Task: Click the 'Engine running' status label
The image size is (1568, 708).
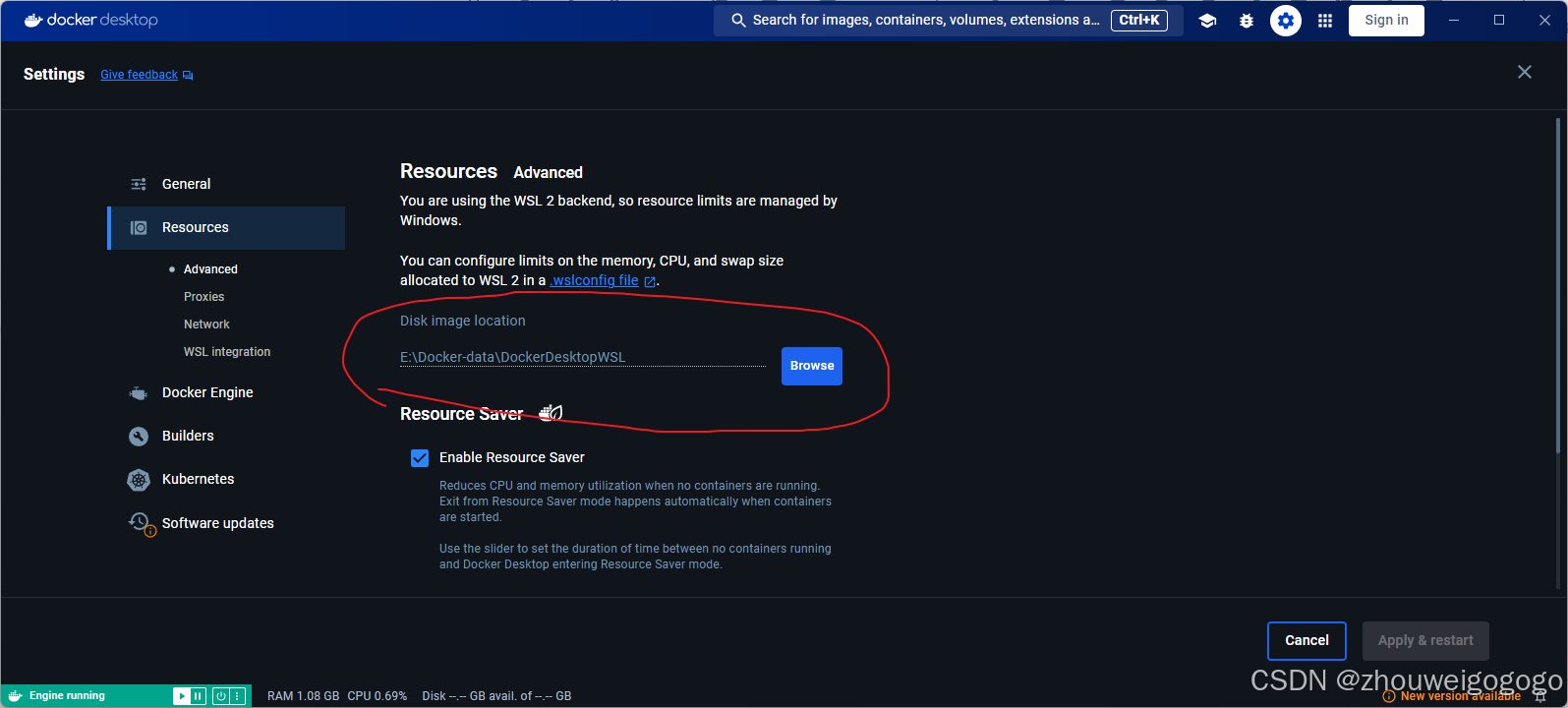Action: (67, 696)
